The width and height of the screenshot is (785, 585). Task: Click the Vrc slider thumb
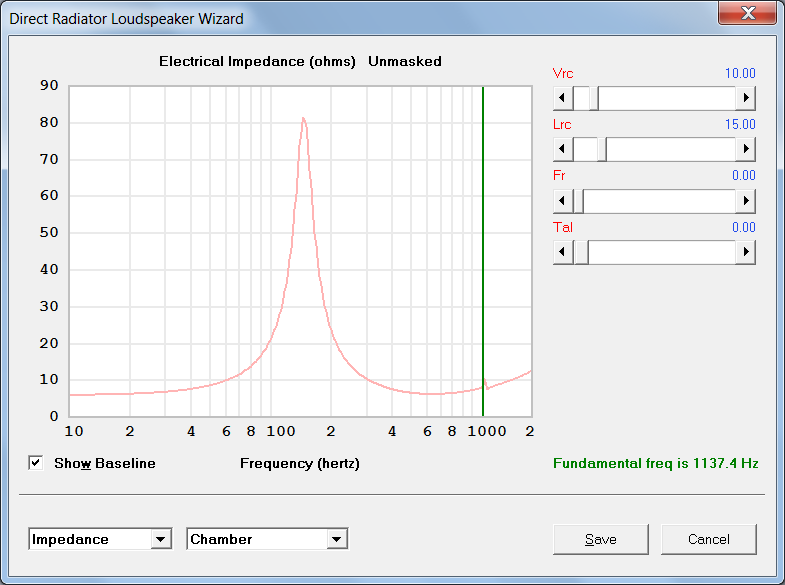coord(594,98)
